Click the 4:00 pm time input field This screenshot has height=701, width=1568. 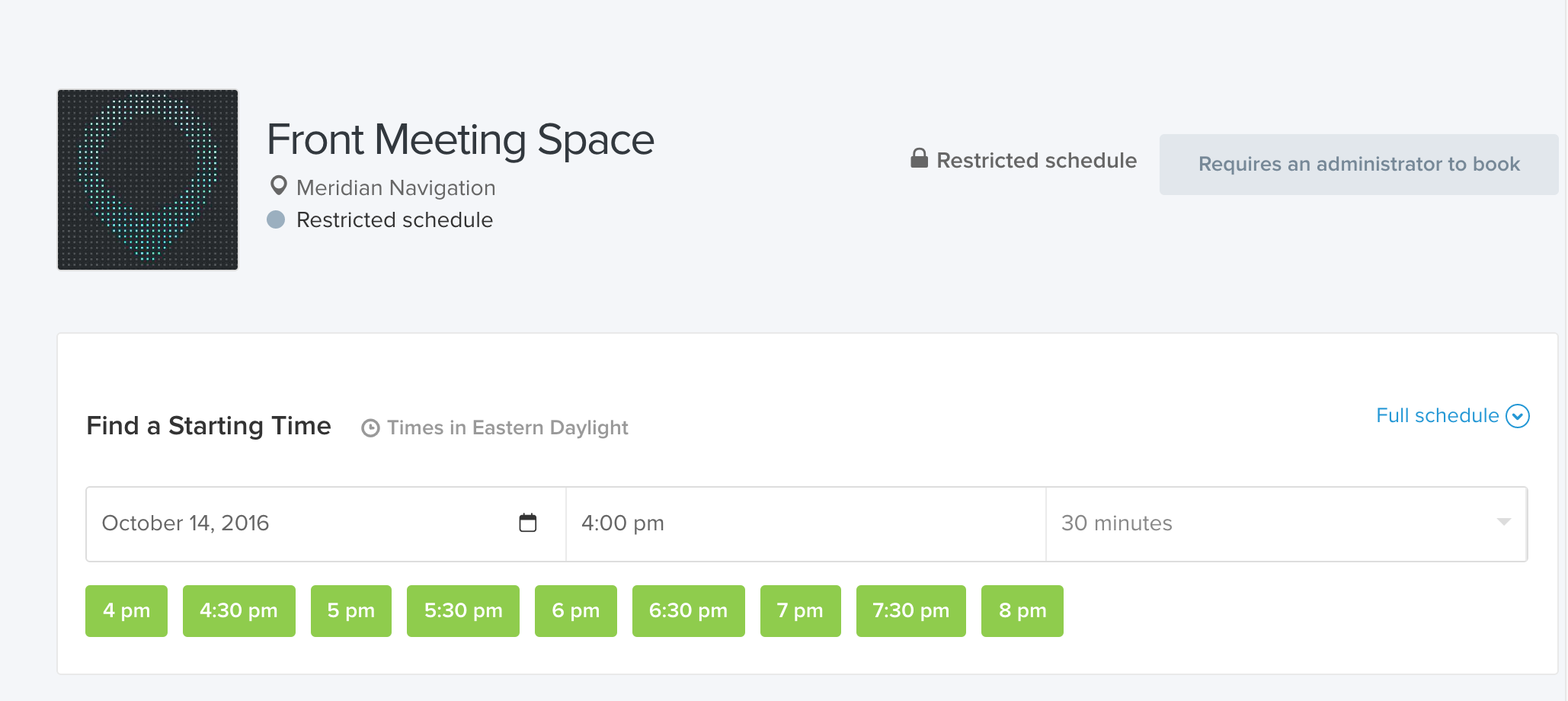tap(806, 523)
